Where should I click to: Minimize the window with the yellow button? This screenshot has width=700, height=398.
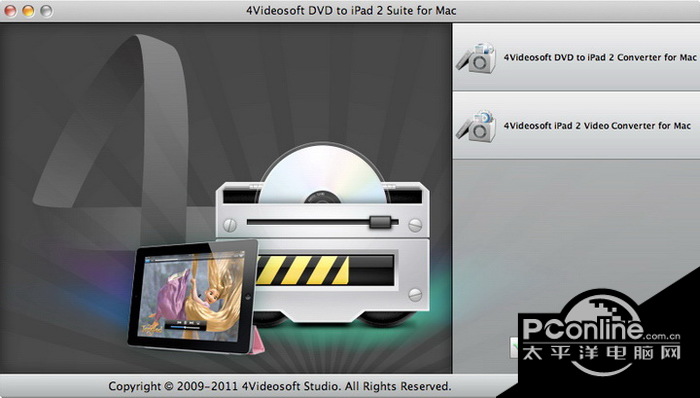tap(28, 11)
